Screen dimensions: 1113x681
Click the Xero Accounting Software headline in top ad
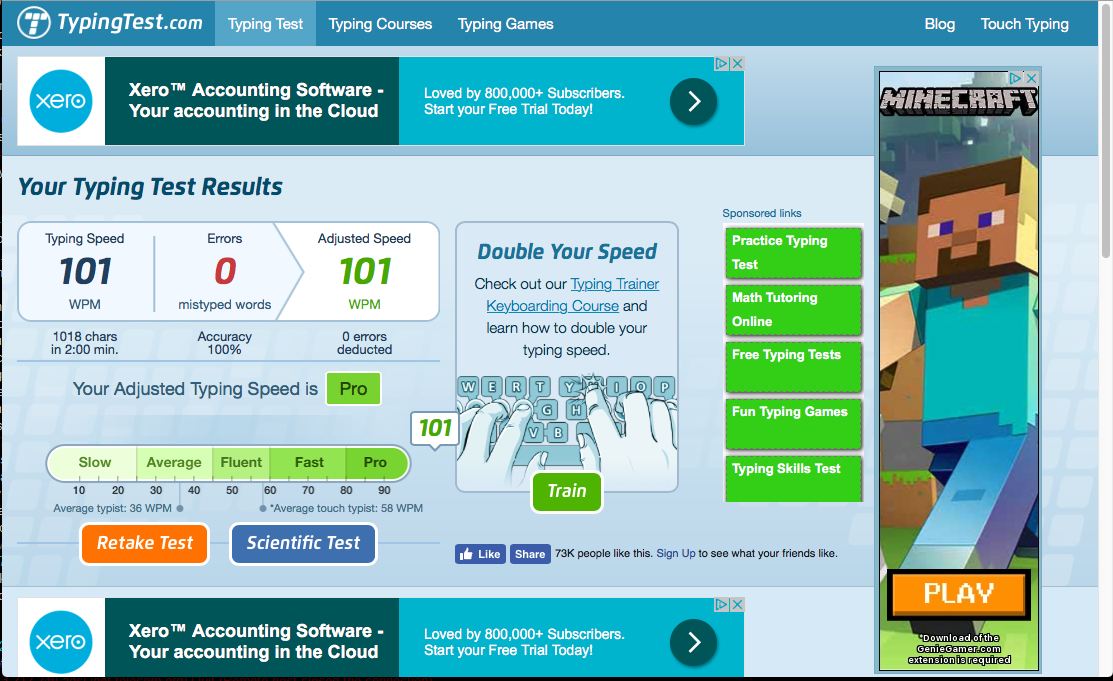coord(254,101)
